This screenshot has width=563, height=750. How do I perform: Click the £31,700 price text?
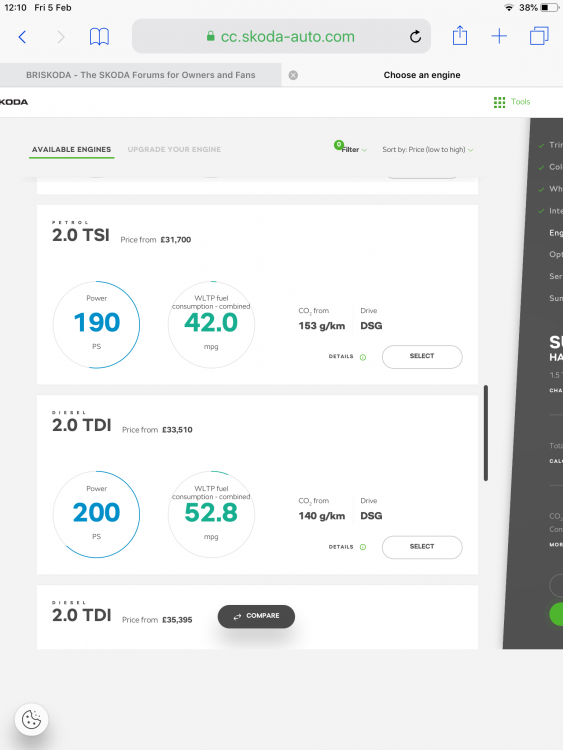tap(176, 240)
